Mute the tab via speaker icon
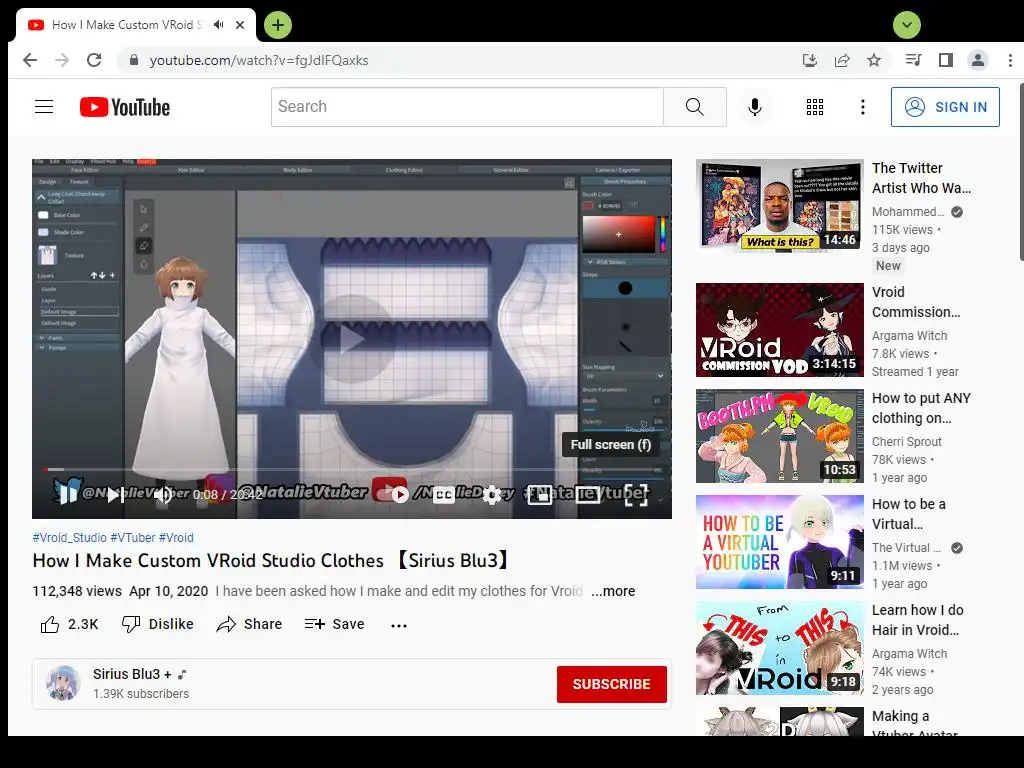Screen dimensions: 1024x768 click(219, 25)
